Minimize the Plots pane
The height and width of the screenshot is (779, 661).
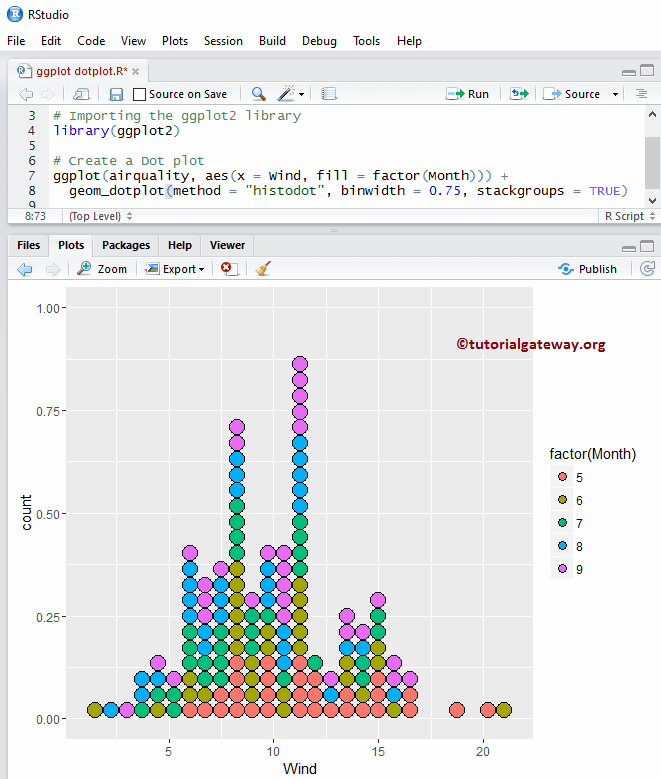pyautogui.click(x=629, y=248)
